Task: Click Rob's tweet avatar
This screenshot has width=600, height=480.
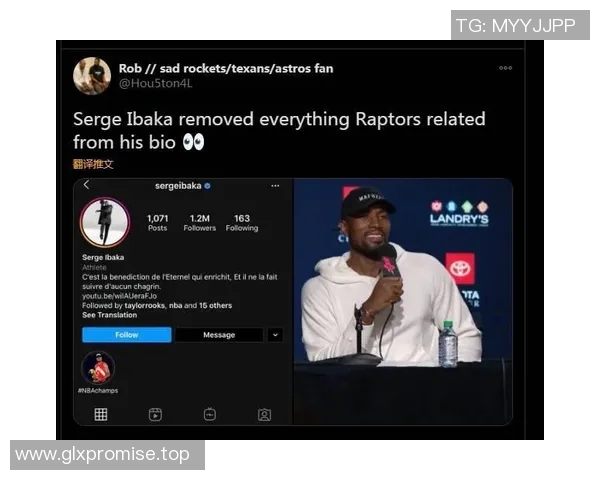Action: (92, 76)
